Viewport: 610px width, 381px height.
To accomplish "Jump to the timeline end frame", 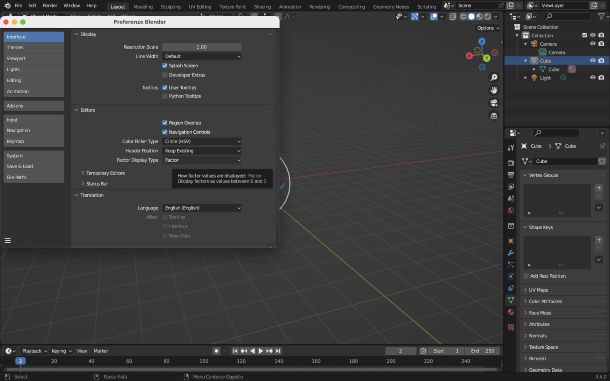I will (278, 351).
